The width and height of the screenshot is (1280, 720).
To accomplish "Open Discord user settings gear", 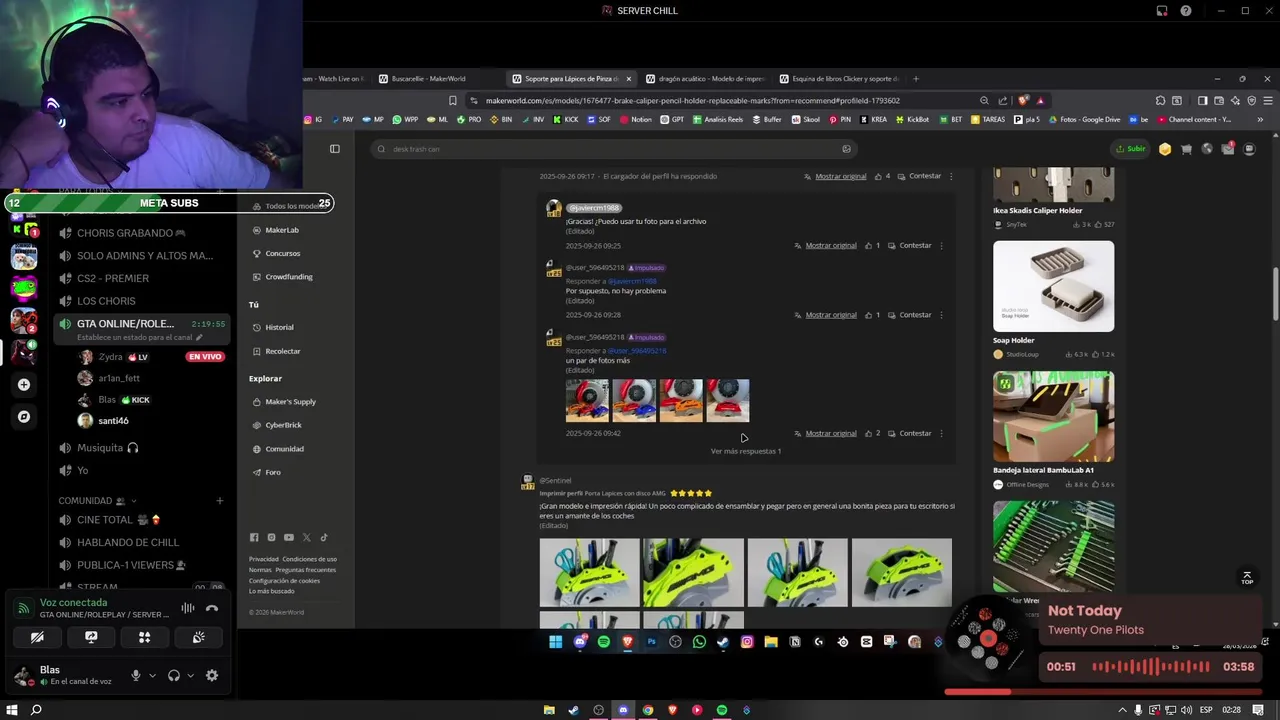I will click(212, 675).
